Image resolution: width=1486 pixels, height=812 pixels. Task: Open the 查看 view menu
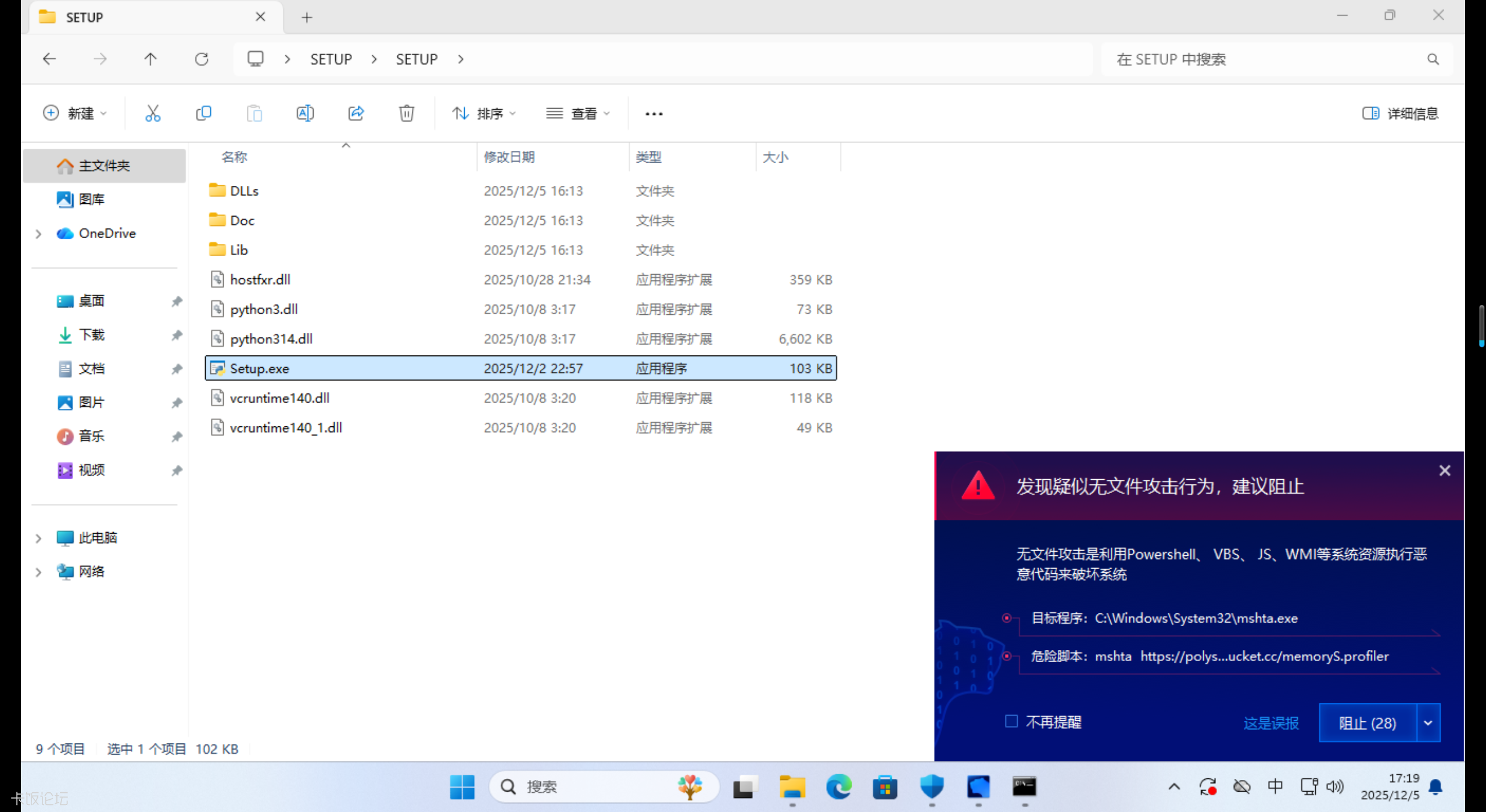578,113
